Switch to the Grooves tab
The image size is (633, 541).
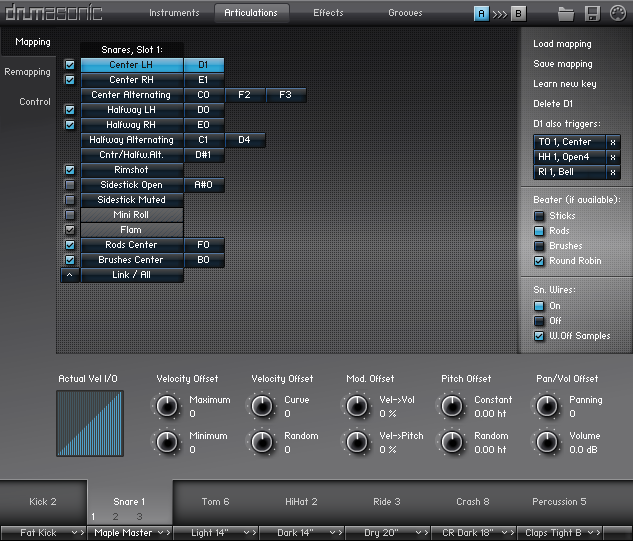405,13
